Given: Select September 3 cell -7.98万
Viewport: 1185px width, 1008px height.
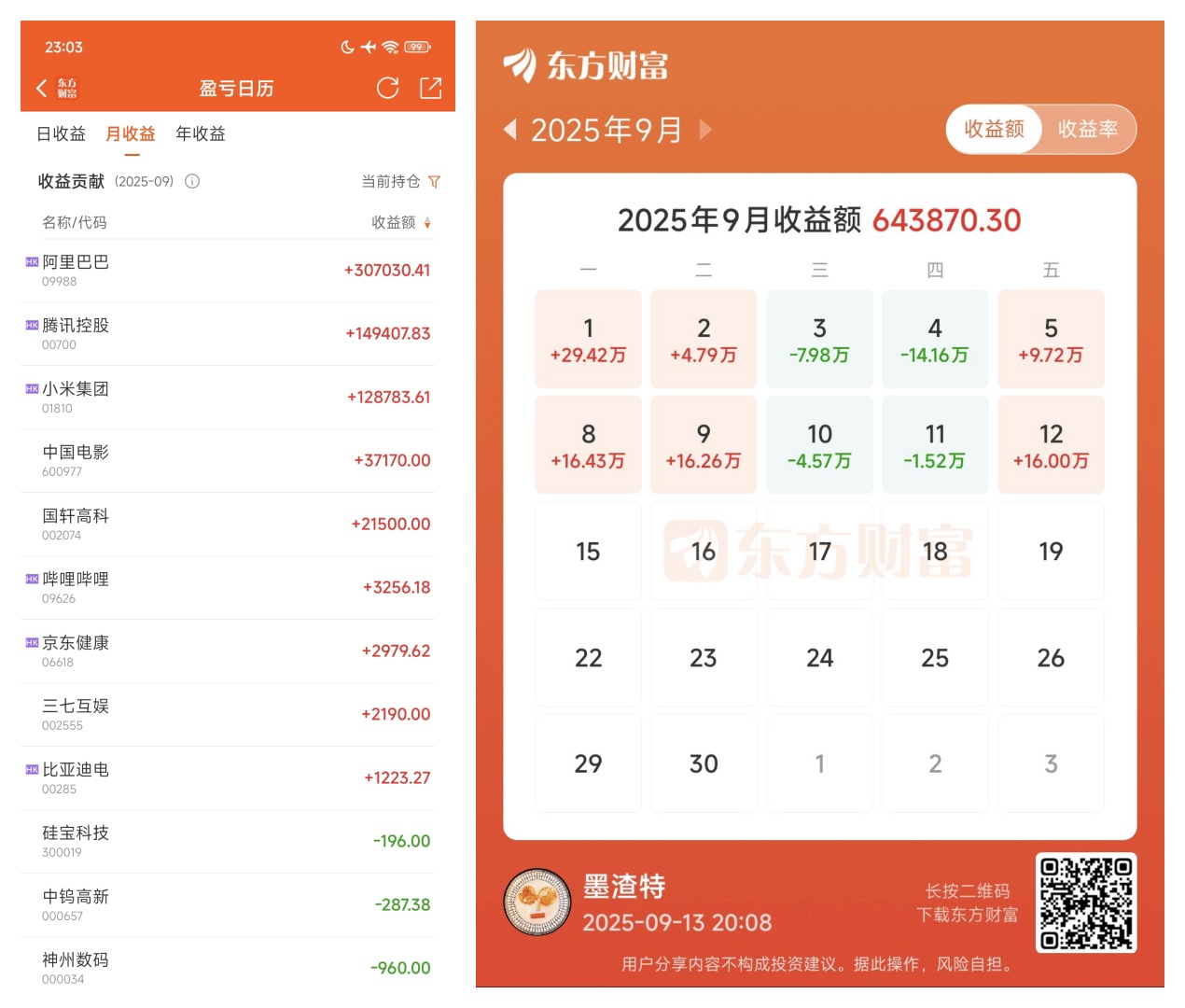Looking at the screenshot, I should coord(819,339).
